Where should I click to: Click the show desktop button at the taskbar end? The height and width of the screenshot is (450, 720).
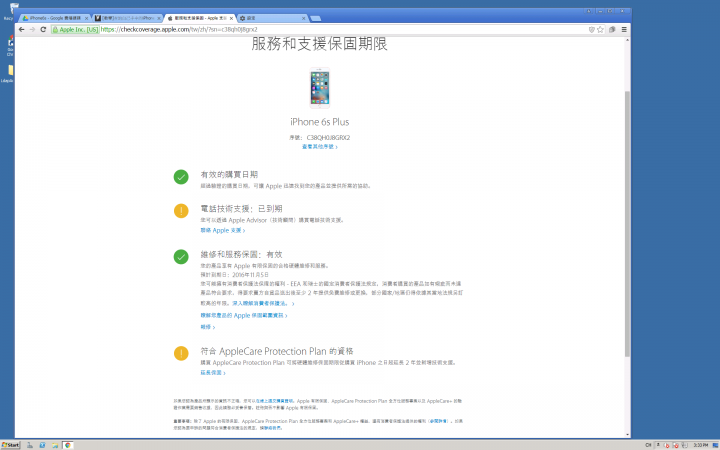[x=717, y=445]
